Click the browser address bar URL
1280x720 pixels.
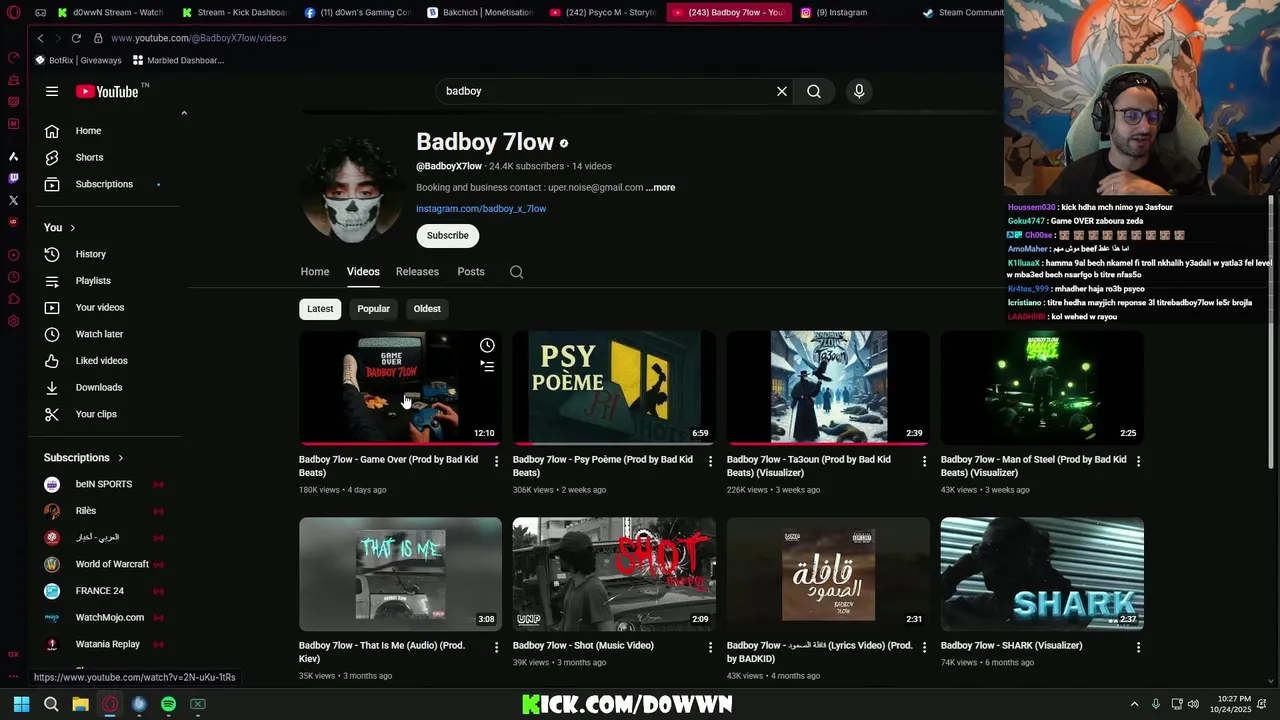click(198, 38)
